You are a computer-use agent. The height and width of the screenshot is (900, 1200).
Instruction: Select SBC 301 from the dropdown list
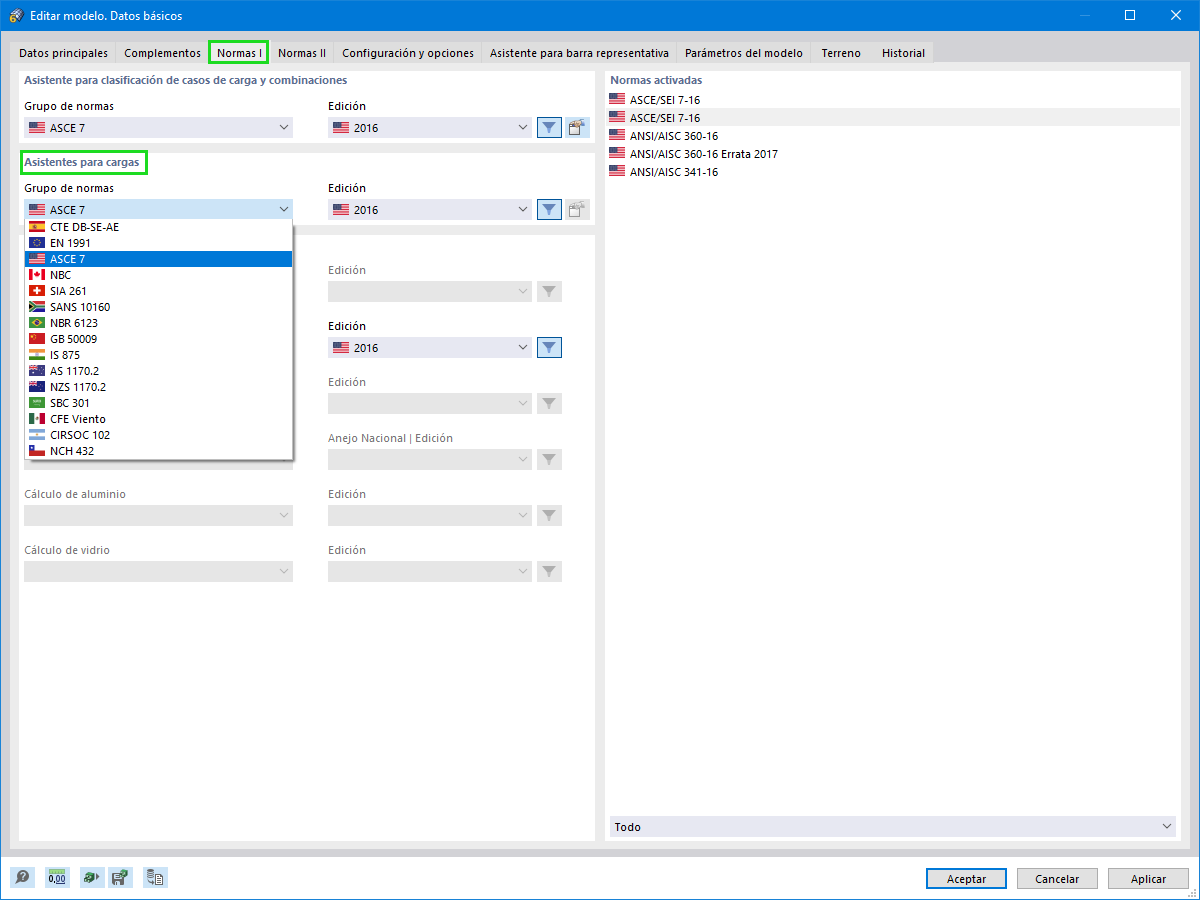pyautogui.click(x=158, y=402)
